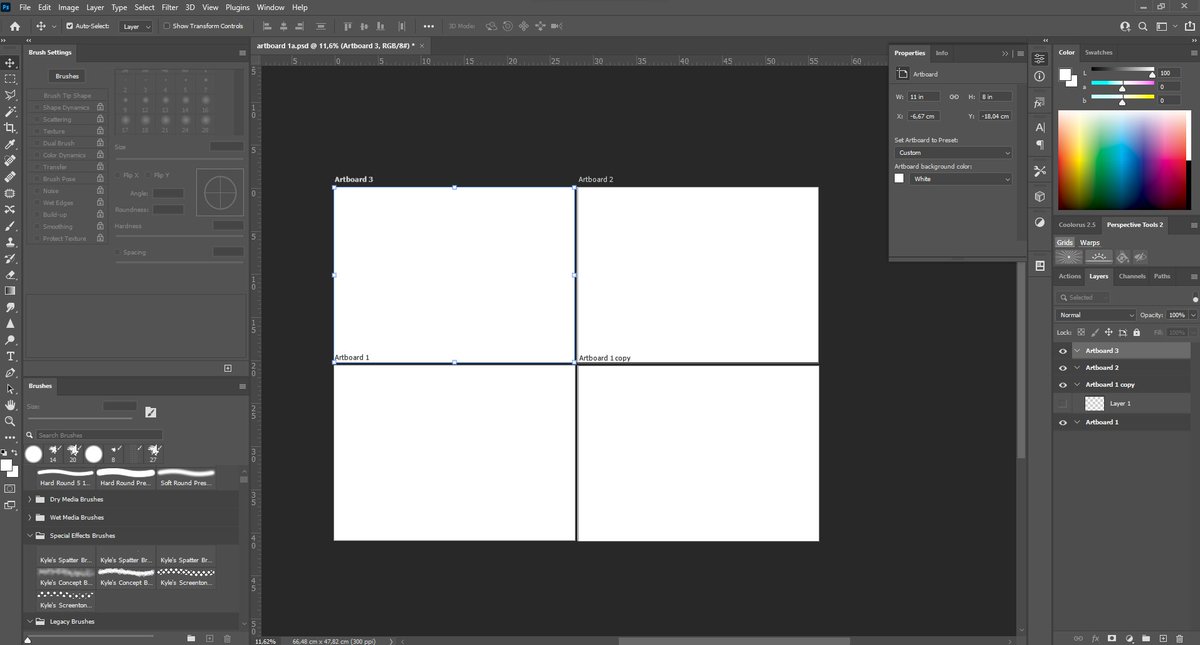Hide the Artboard 1 copy group

point(1063,385)
